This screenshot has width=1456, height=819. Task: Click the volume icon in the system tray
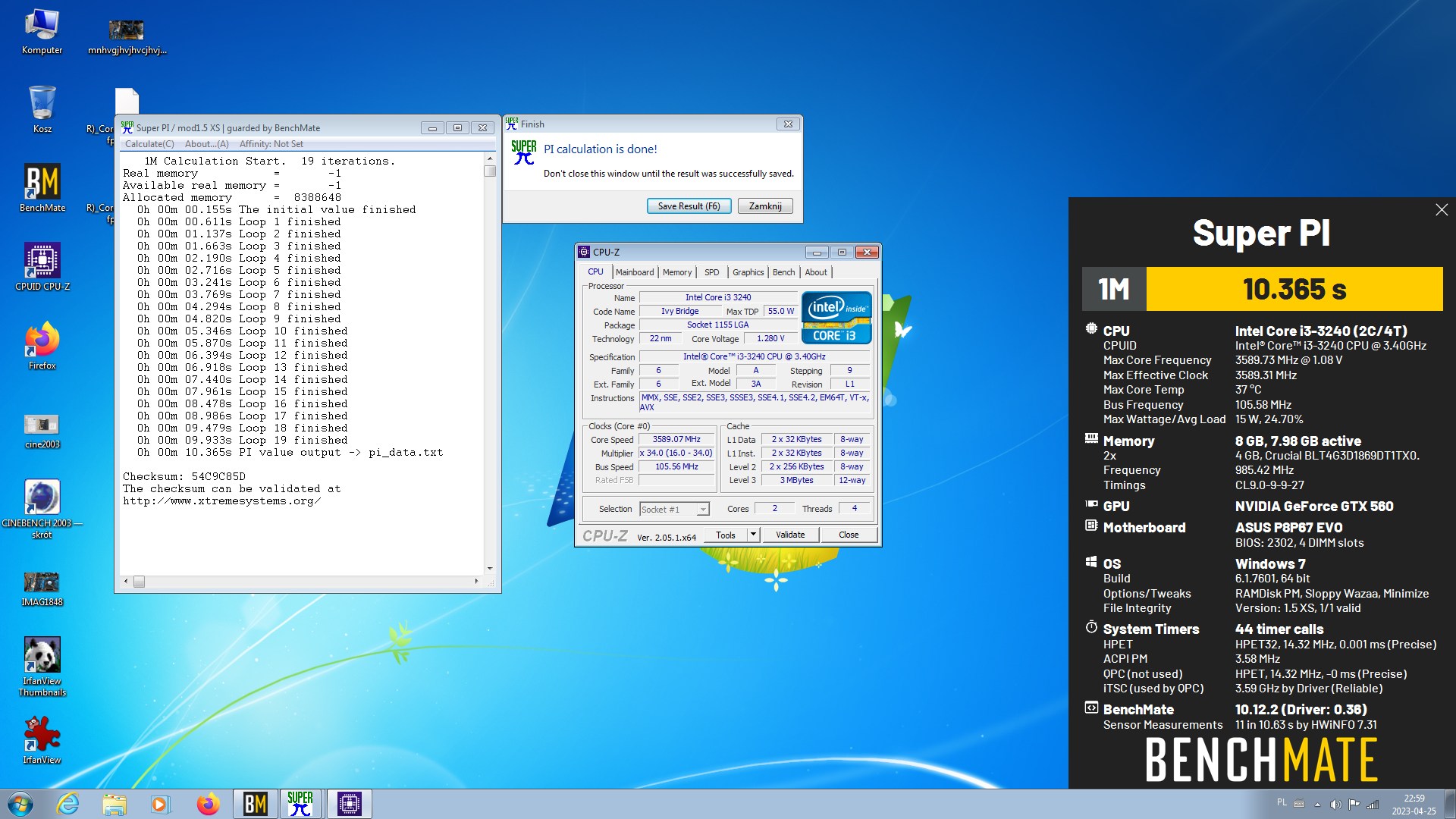point(1335,805)
